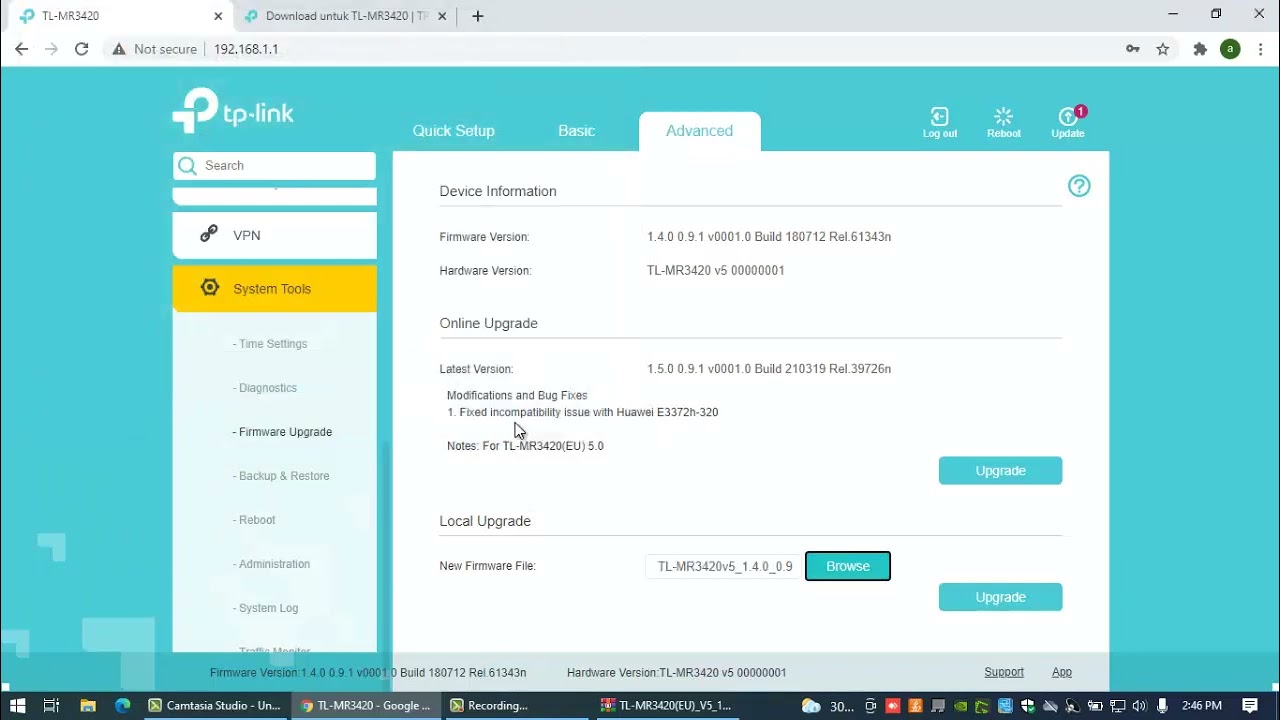Open Backup & Restore in the sidebar

(281, 476)
